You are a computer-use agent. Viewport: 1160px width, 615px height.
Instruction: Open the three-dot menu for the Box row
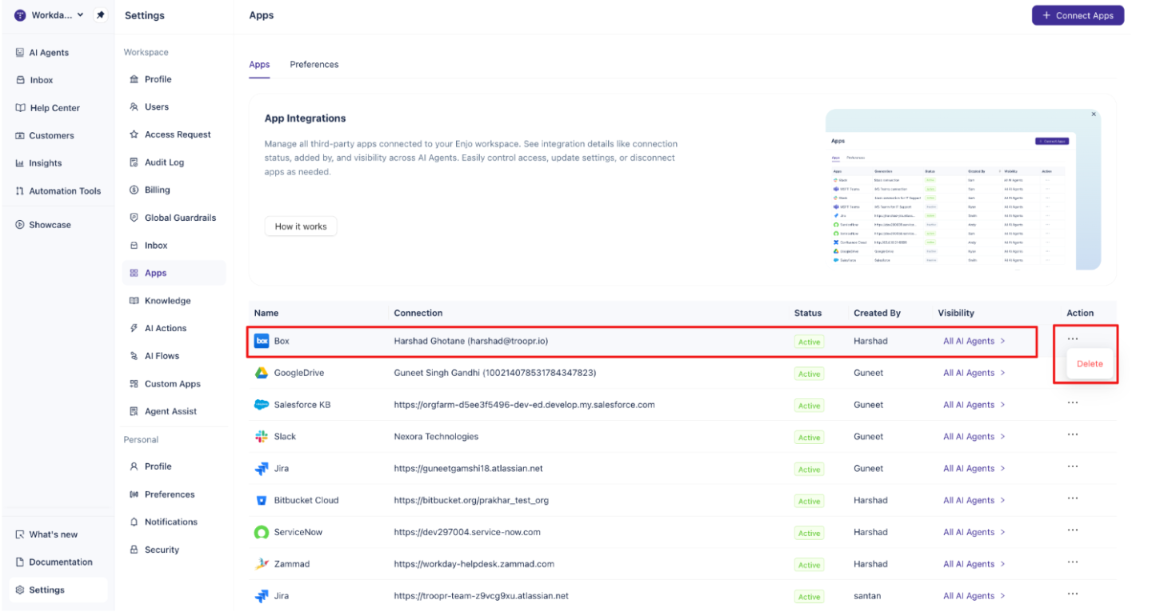[1073, 339]
